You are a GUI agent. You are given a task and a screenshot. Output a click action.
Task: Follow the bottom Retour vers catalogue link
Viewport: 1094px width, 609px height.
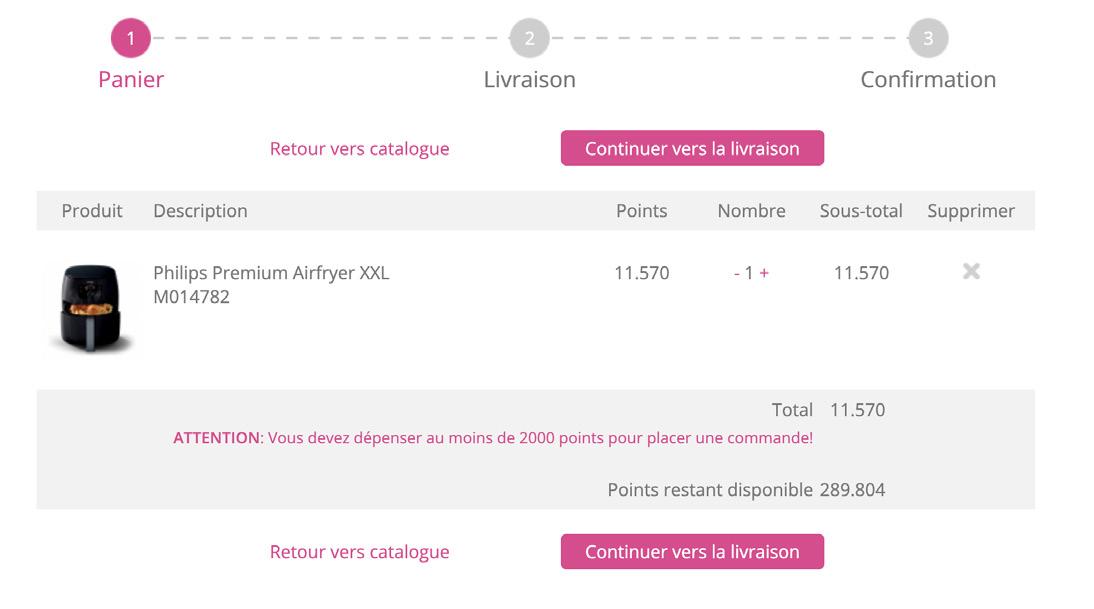(359, 552)
